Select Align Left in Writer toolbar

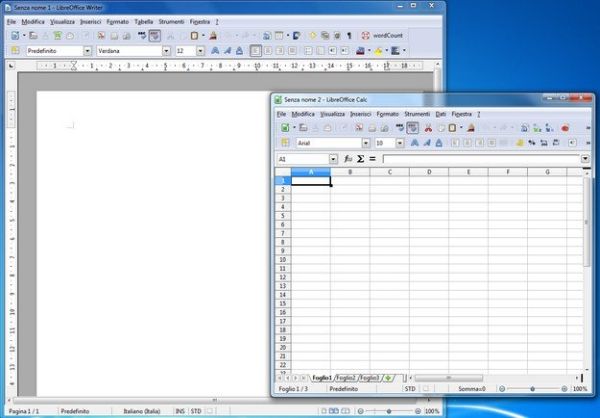(256, 51)
